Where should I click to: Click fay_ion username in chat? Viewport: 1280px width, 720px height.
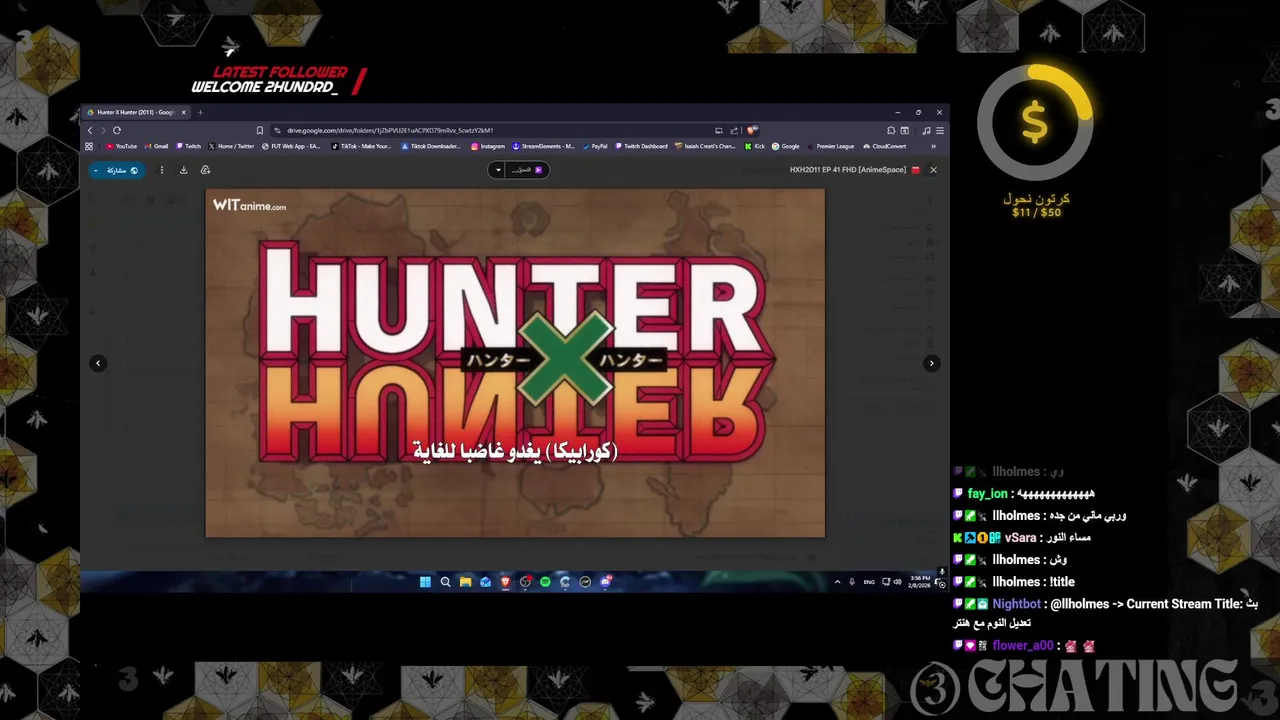tap(987, 494)
